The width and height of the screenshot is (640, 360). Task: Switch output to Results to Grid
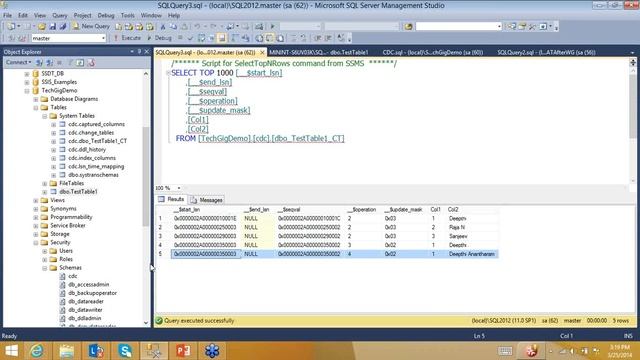click(270, 38)
